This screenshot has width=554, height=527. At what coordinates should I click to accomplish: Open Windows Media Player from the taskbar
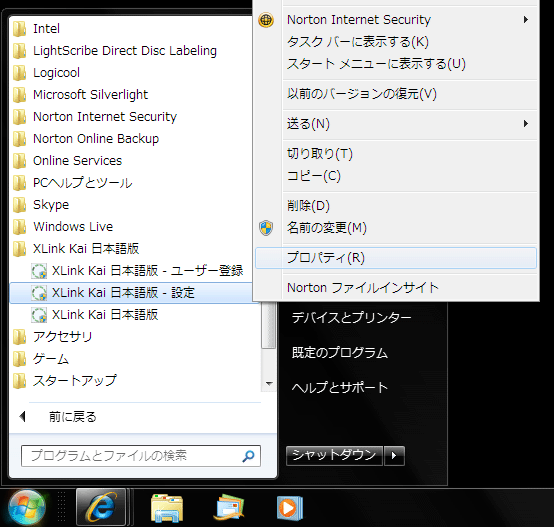290,508
